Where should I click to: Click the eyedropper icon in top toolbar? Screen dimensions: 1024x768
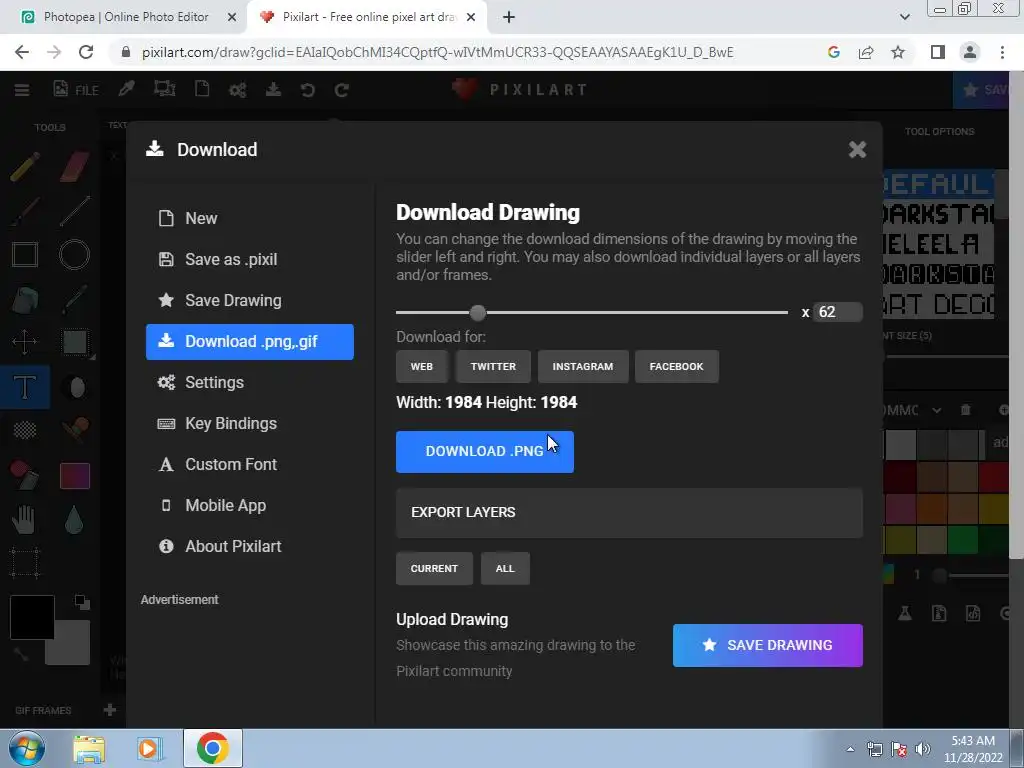click(127, 89)
